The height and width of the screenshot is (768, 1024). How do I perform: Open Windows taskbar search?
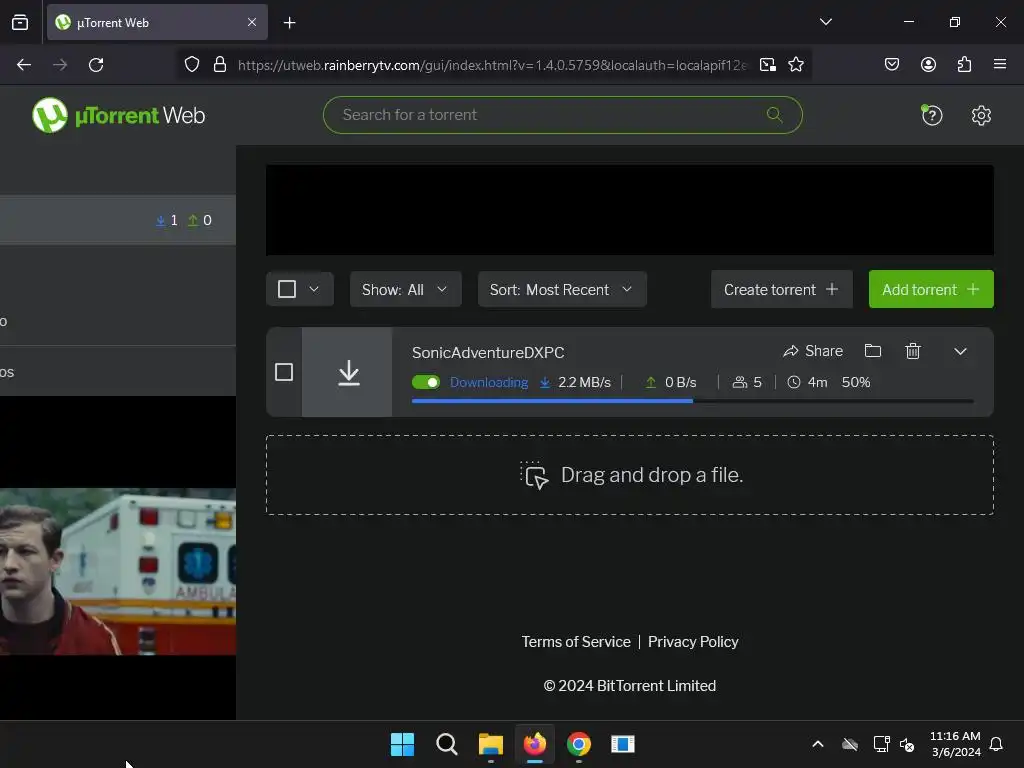(447, 744)
